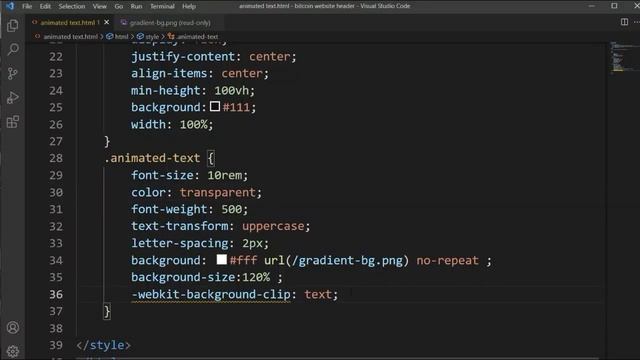This screenshot has height=360, width=640.
Task: Open the color picker for #111 swatch
Action: (x=215, y=107)
